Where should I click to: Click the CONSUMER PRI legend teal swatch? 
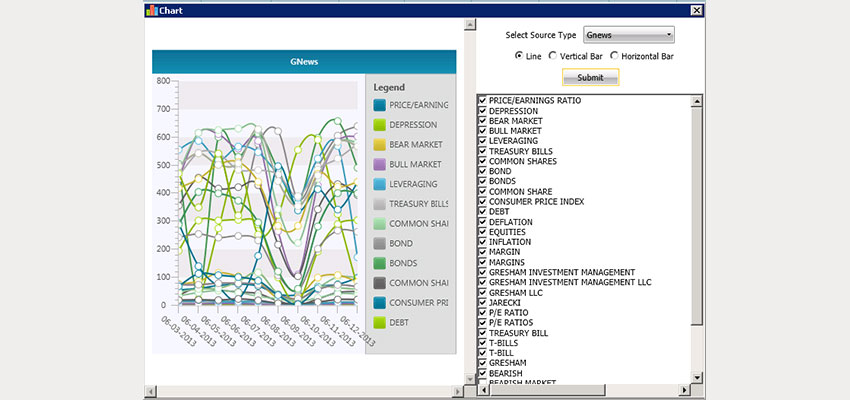tap(379, 302)
